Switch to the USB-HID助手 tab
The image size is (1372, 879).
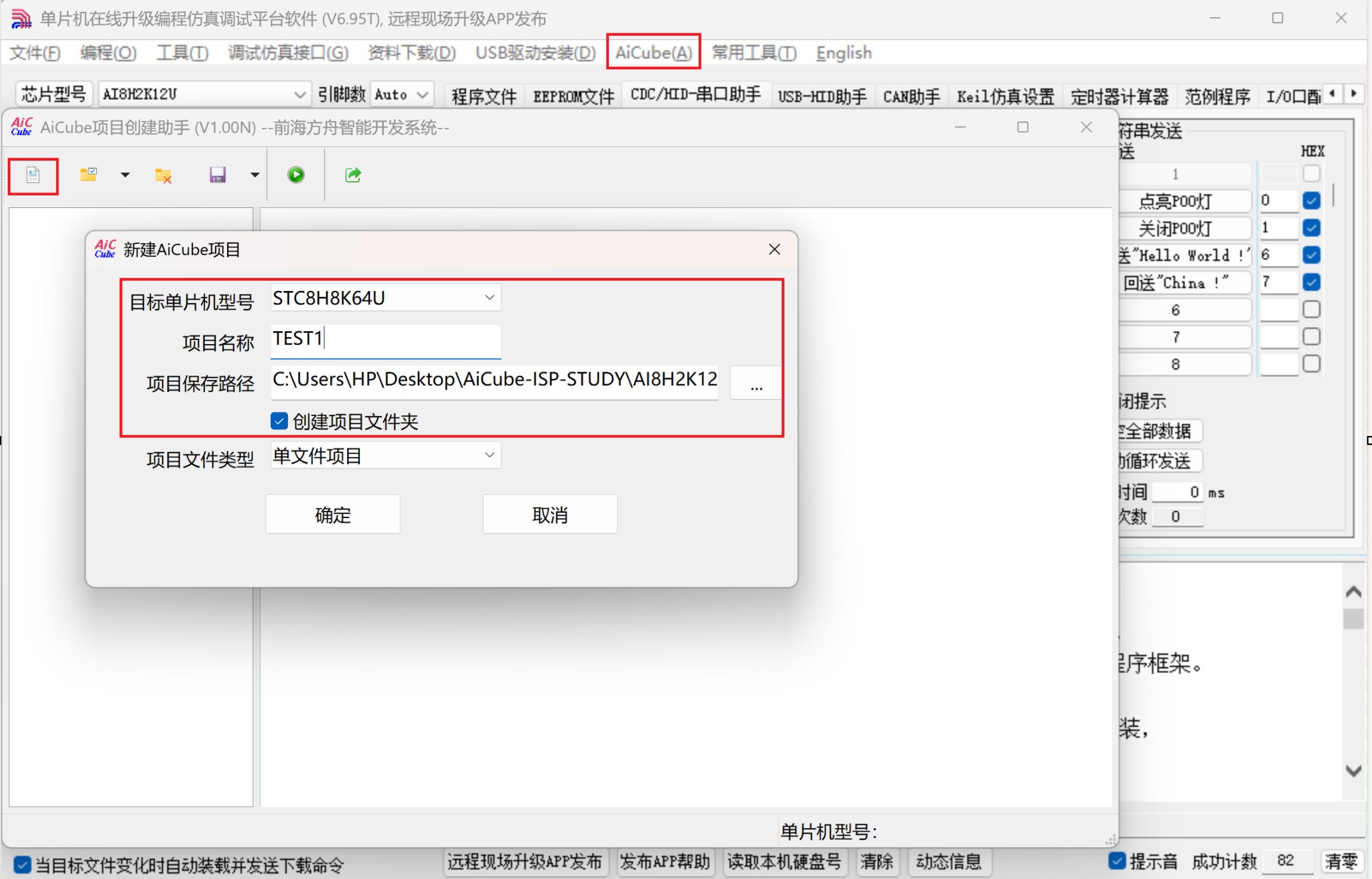click(x=822, y=96)
